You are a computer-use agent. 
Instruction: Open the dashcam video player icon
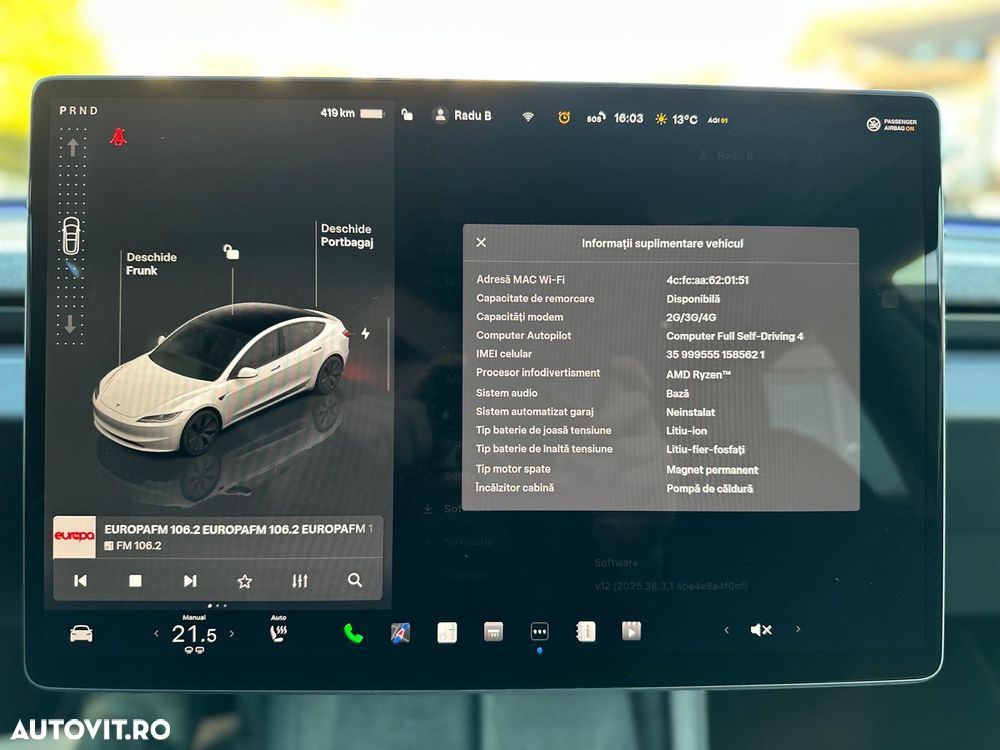click(x=631, y=630)
